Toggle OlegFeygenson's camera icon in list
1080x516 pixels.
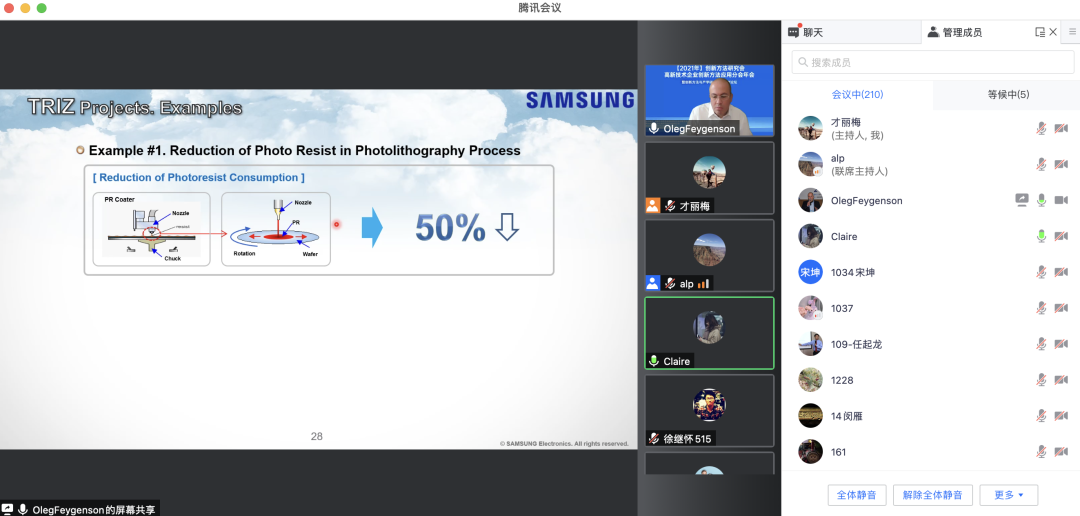(1061, 200)
